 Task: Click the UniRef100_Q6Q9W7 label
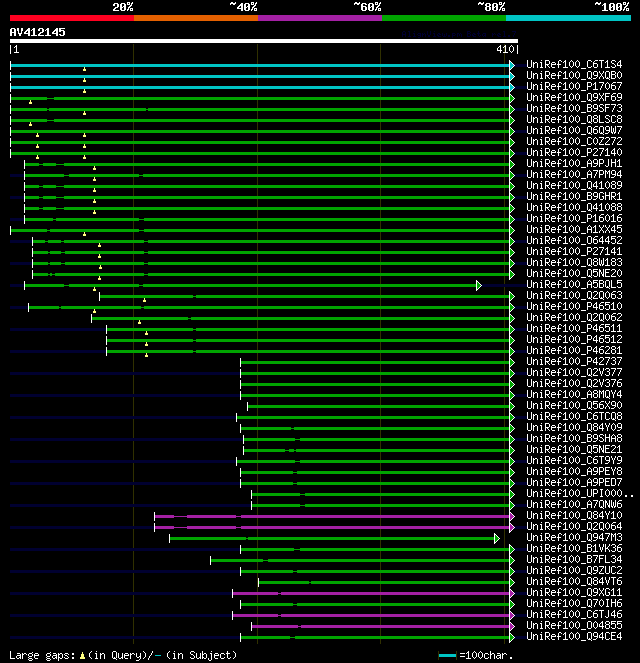click(x=574, y=130)
